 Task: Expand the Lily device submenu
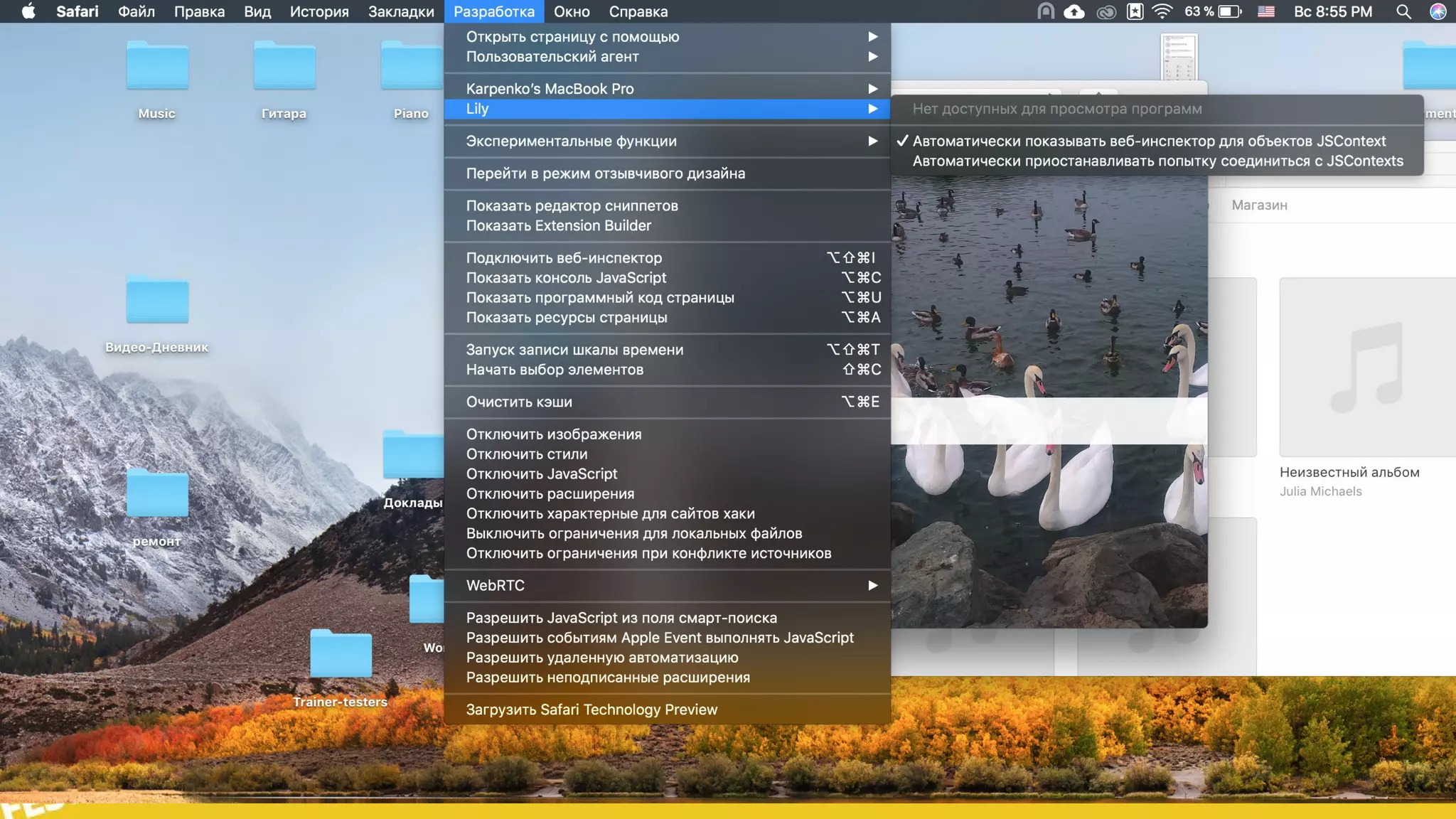click(667, 109)
